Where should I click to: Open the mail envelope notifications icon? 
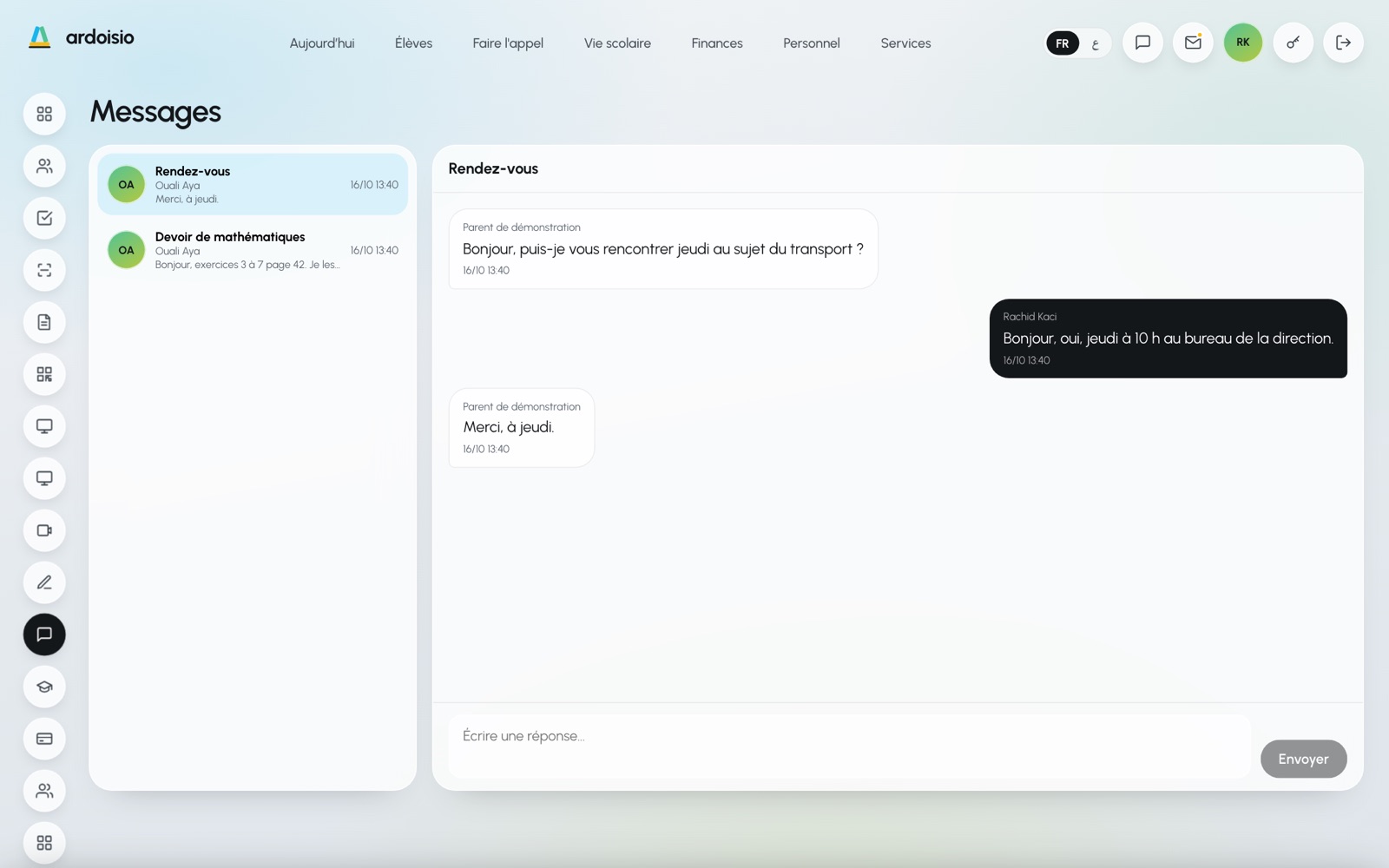1193,43
